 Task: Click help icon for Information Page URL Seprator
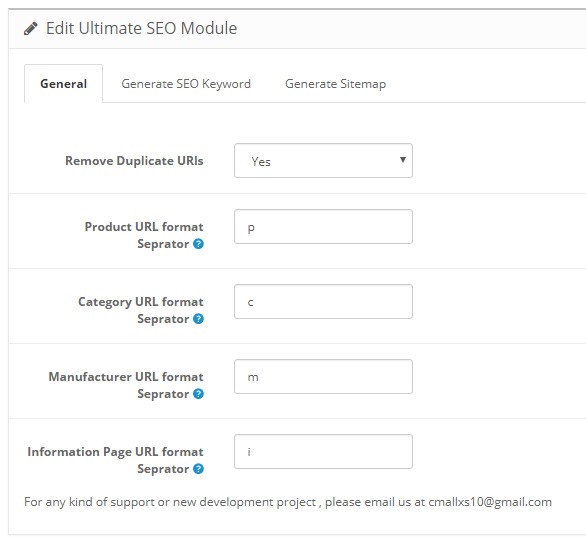[x=198, y=469]
